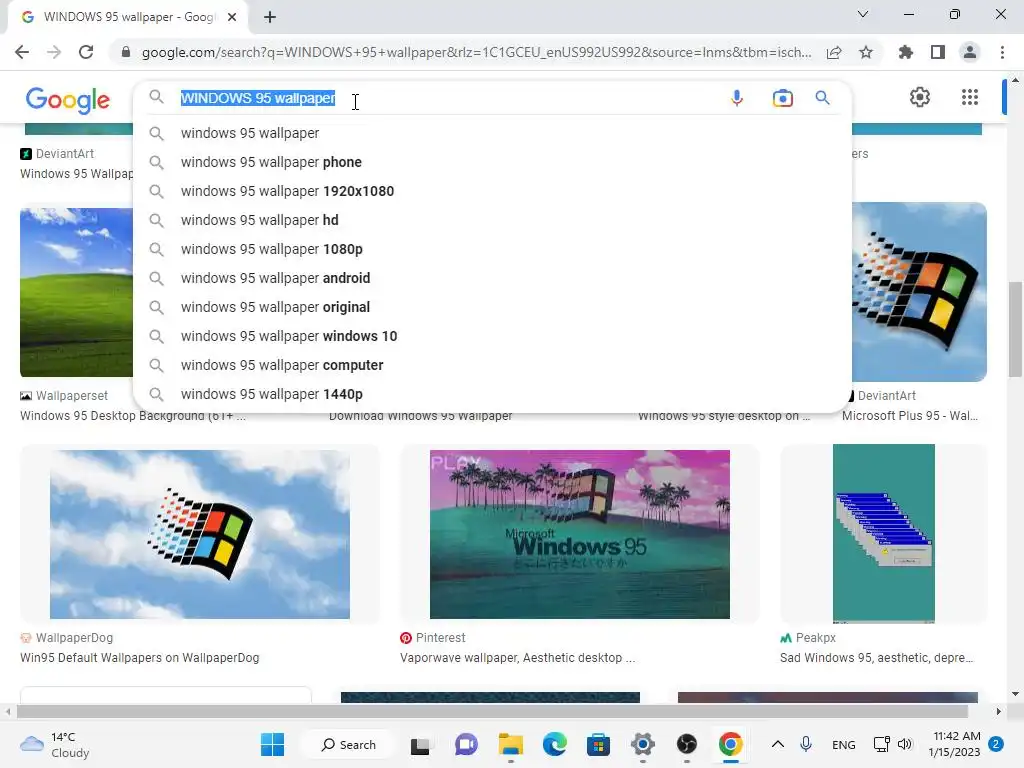Click the browser back arrow
This screenshot has width=1024, height=768.
22,52
